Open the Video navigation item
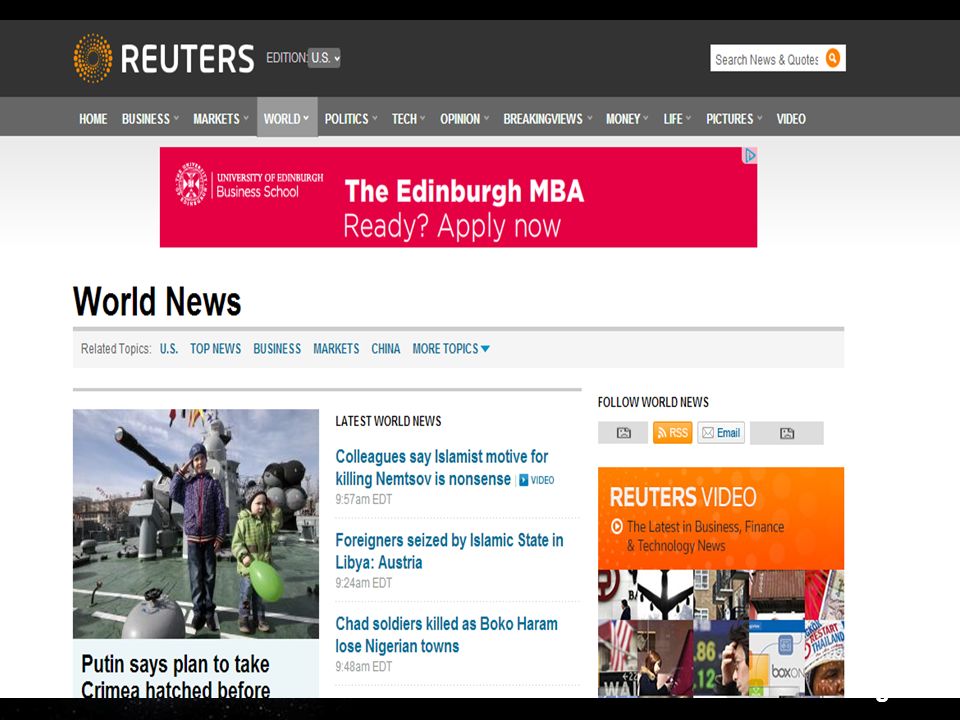Image resolution: width=960 pixels, height=720 pixels. click(x=791, y=119)
